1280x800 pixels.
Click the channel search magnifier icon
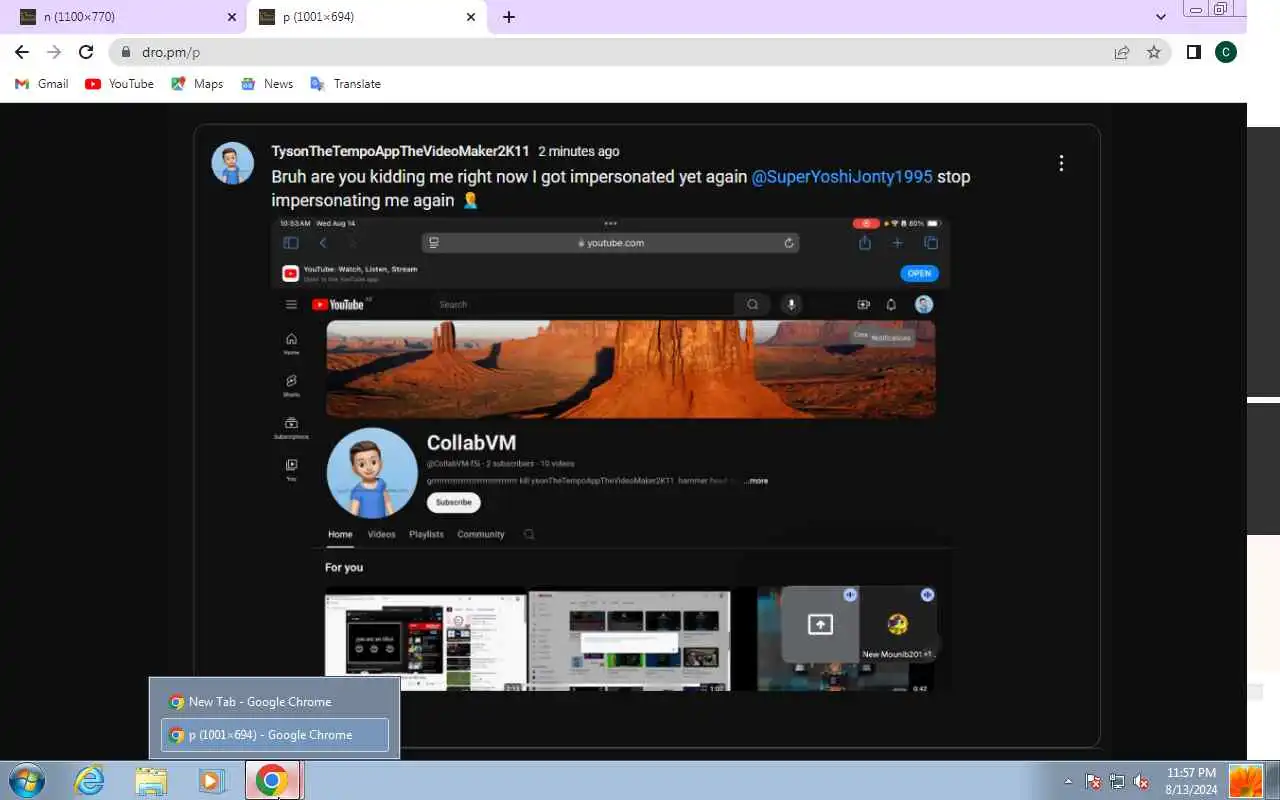[x=529, y=534]
